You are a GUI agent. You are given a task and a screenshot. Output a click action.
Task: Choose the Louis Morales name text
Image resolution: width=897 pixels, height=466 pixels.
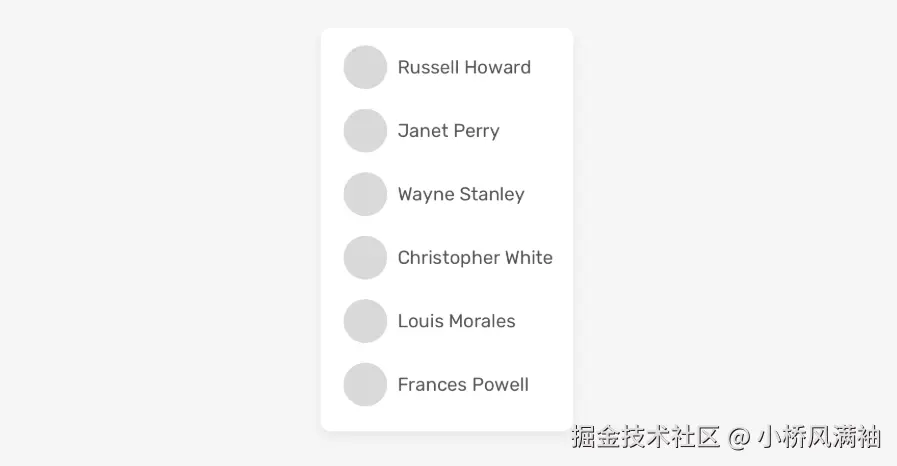tap(456, 321)
